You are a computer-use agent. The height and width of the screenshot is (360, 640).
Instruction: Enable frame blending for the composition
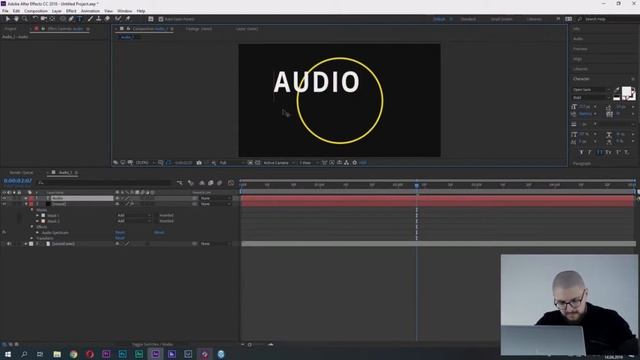coord(211,183)
